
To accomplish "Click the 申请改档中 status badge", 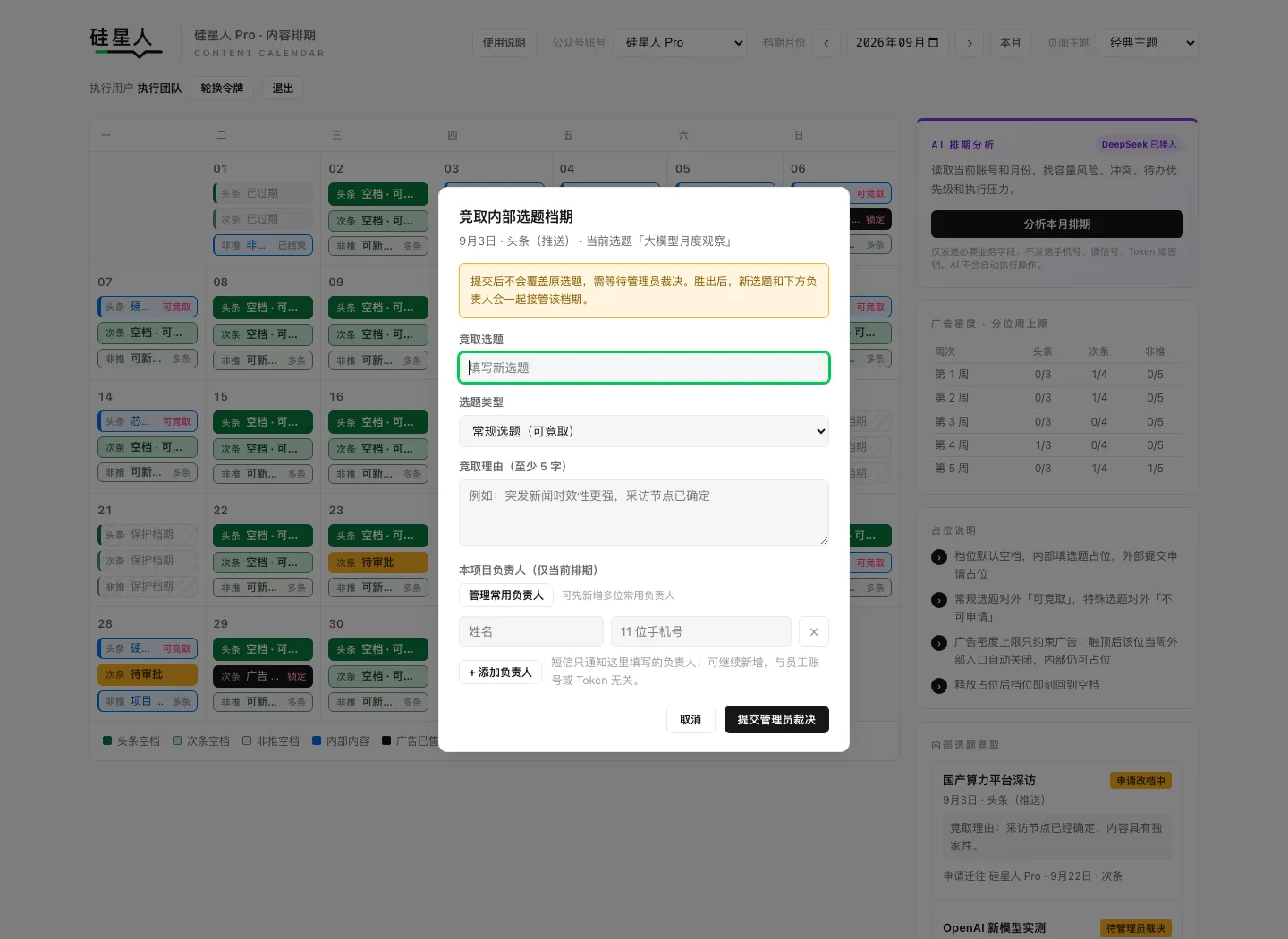I will click(x=1140, y=781).
